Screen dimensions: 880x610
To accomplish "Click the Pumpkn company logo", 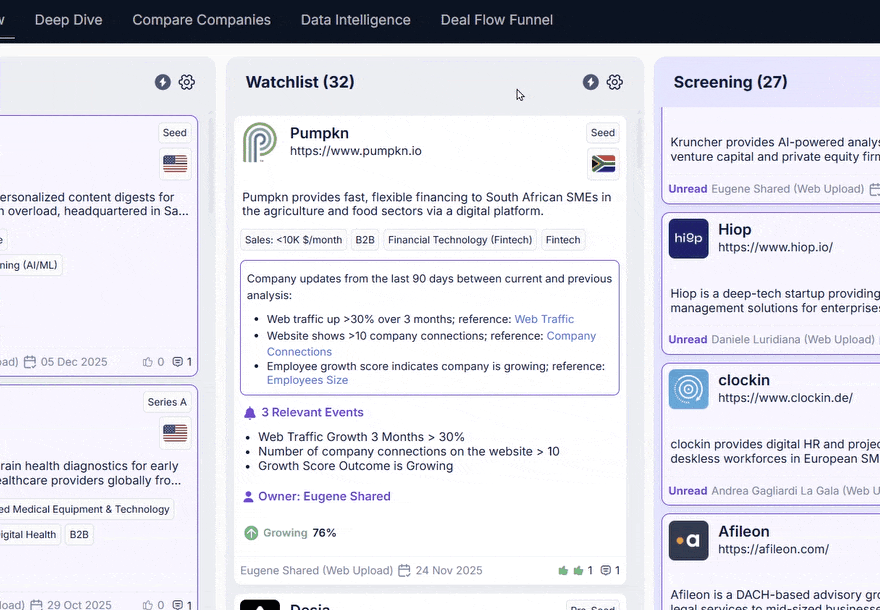I will click(x=260, y=142).
